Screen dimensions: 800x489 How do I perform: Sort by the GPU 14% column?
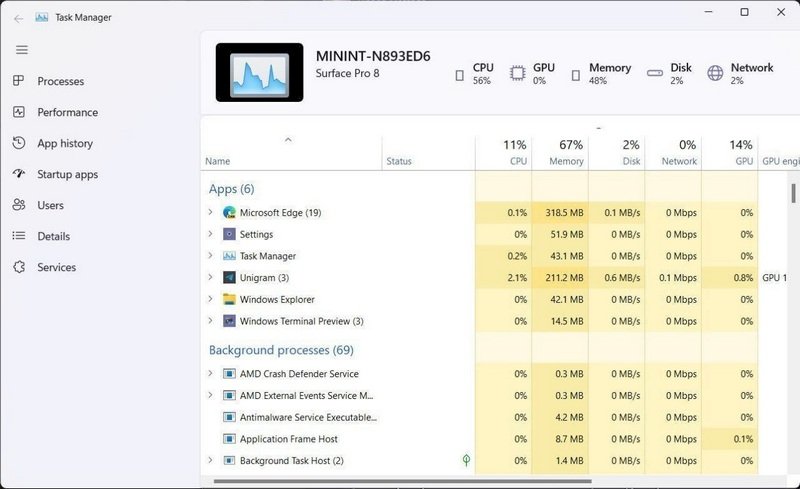click(730, 153)
